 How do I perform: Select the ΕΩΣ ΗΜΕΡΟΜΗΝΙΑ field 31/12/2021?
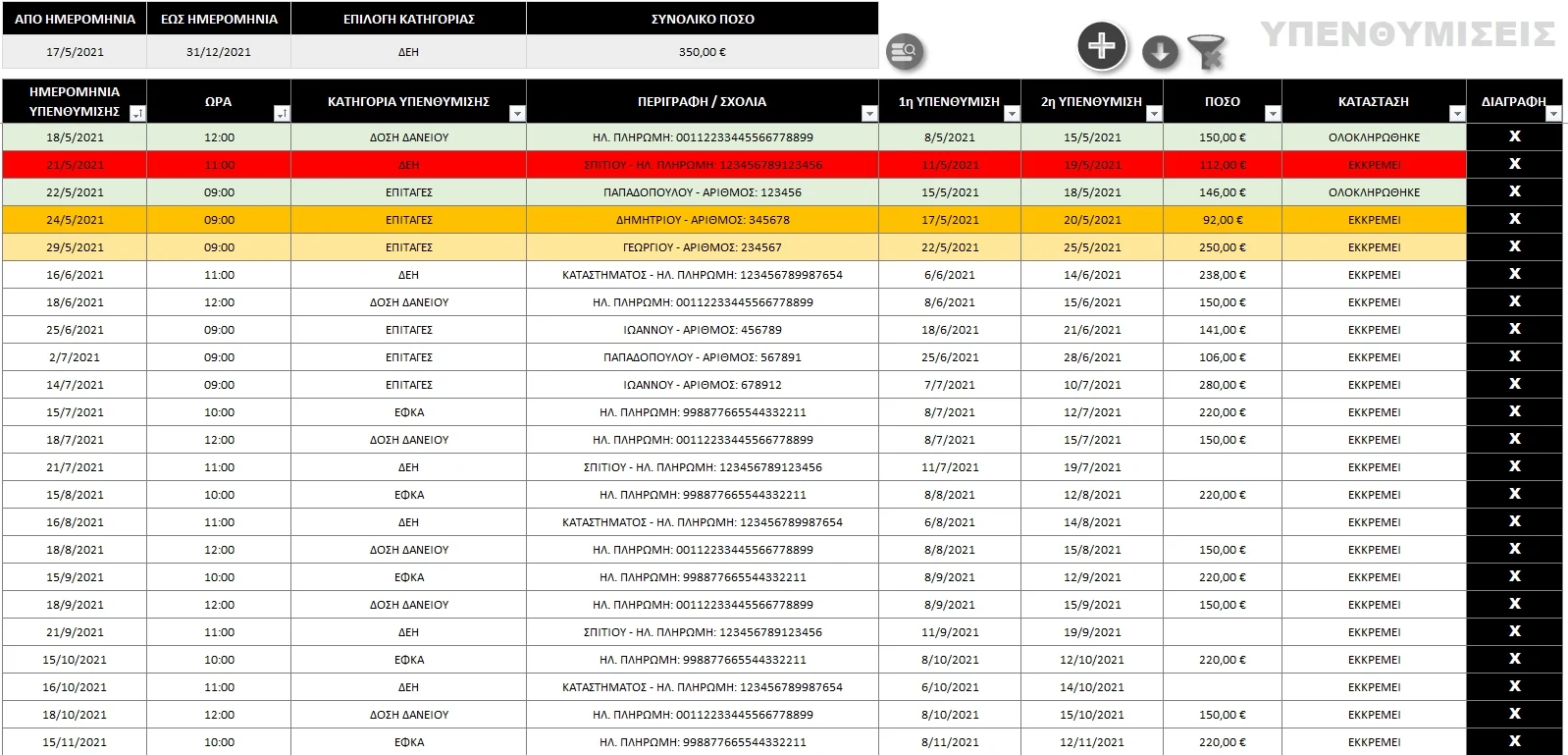[x=219, y=52]
